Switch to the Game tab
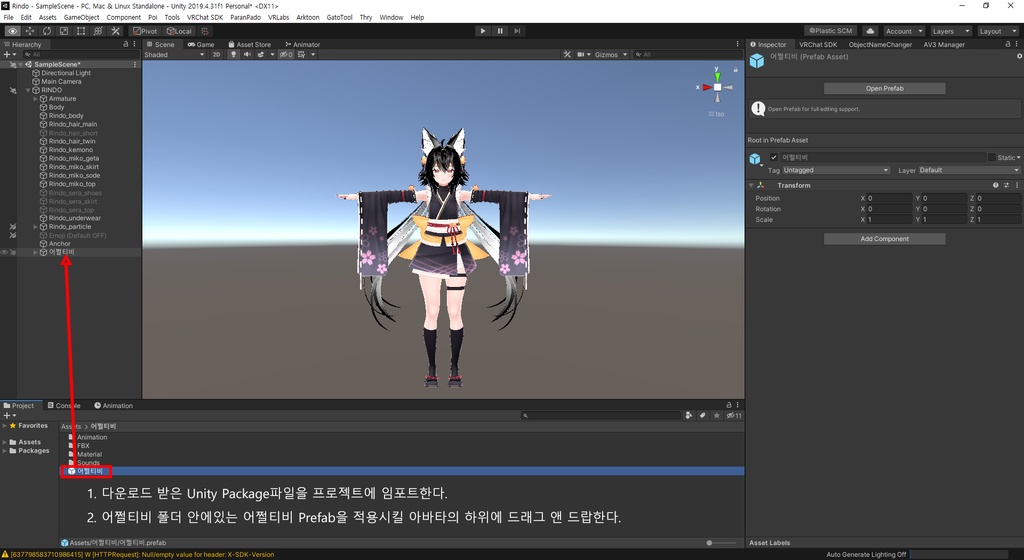 pyautogui.click(x=201, y=44)
